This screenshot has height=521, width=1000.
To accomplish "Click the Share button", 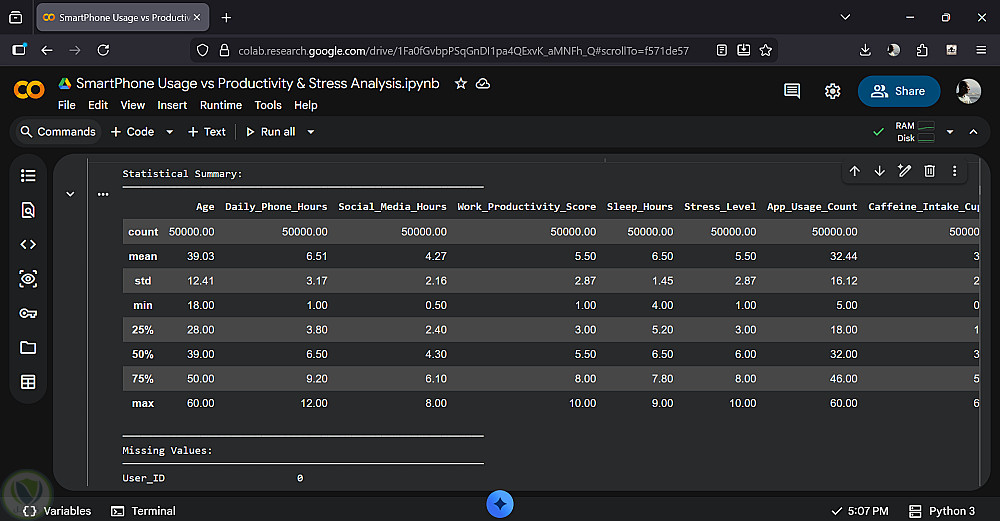I will tap(898, 91).
